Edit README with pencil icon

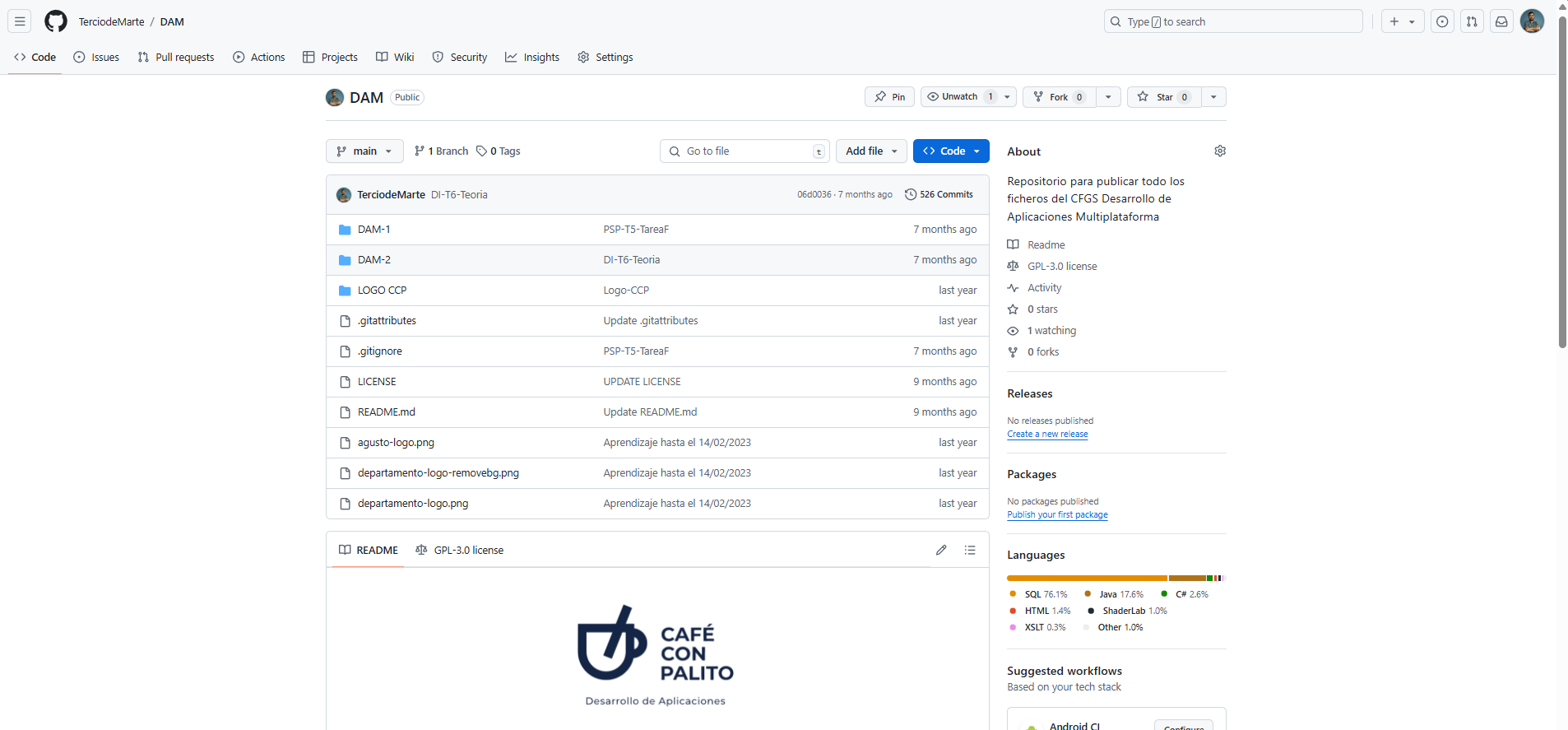[941, 550]
